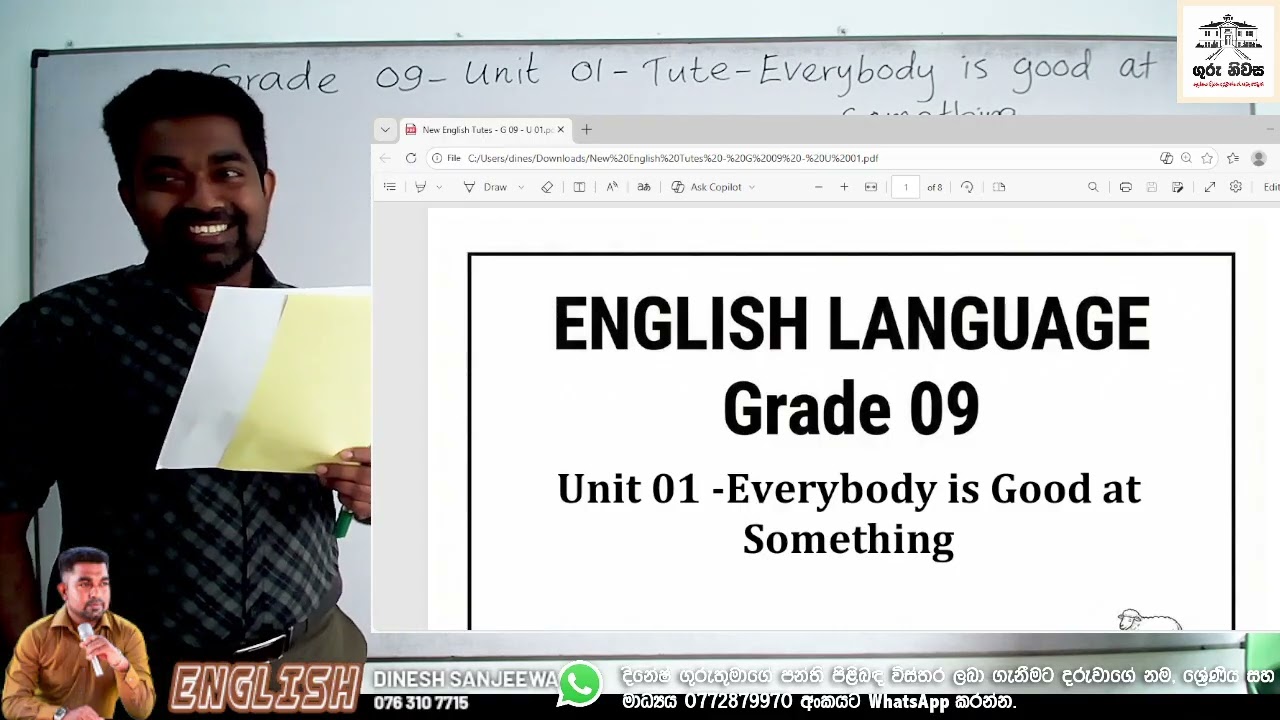Refresh the PDF page
The width and height of the screenshot is (1280, 720).
411,158
